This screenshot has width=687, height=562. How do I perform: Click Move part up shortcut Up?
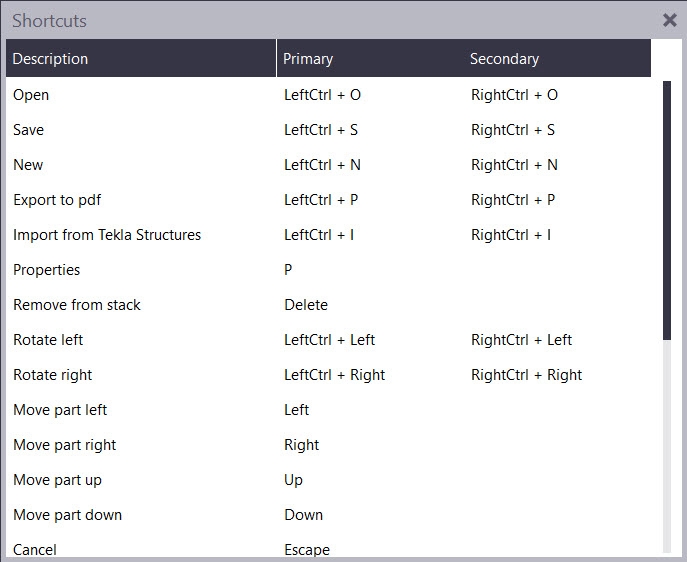[x=293, y=480]
